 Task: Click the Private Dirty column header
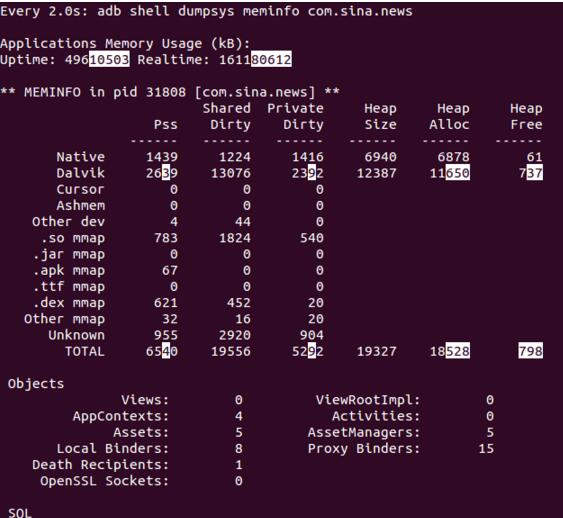(x=296, y=116)
